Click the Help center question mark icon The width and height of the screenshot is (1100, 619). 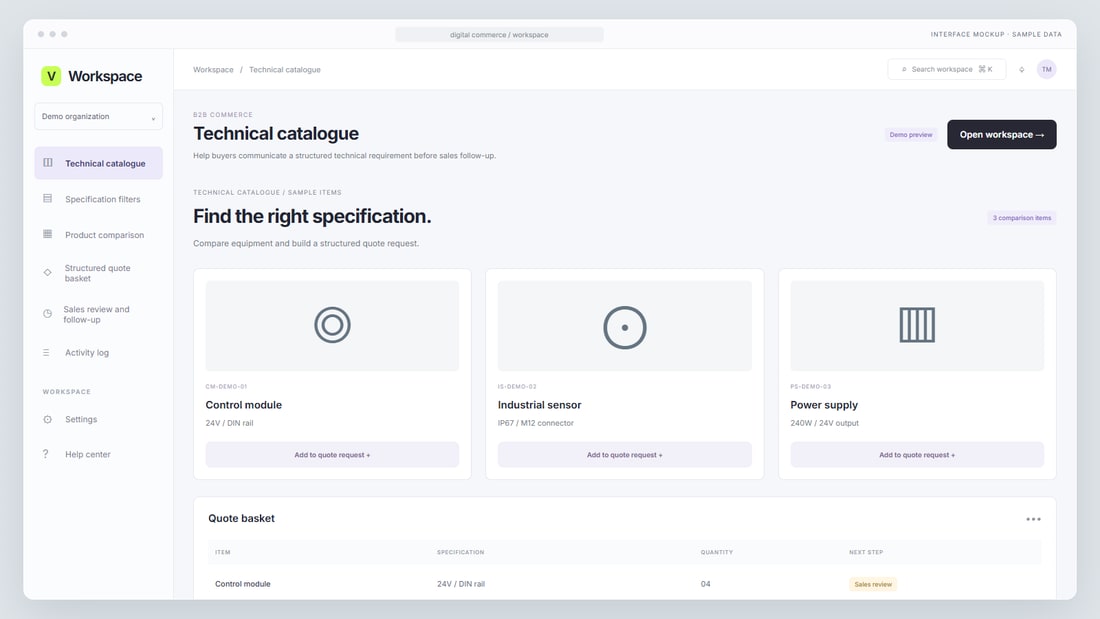46,454
